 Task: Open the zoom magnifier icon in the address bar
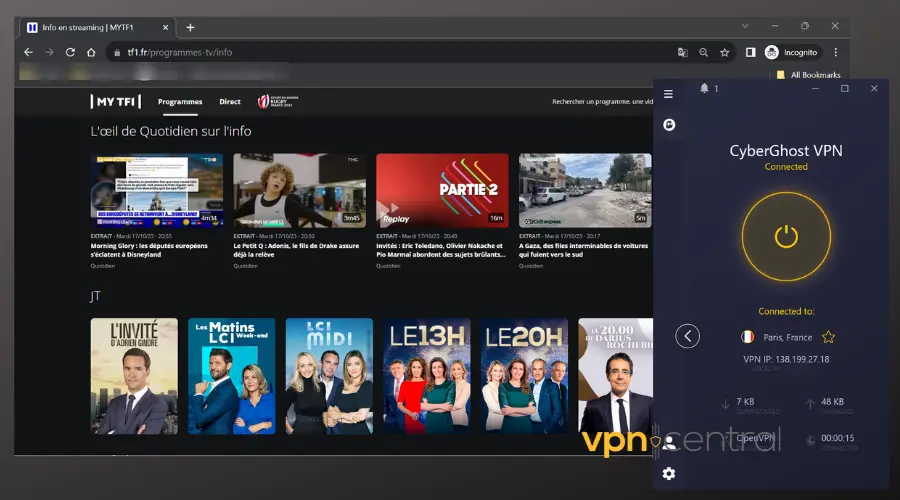pos(704,52)
